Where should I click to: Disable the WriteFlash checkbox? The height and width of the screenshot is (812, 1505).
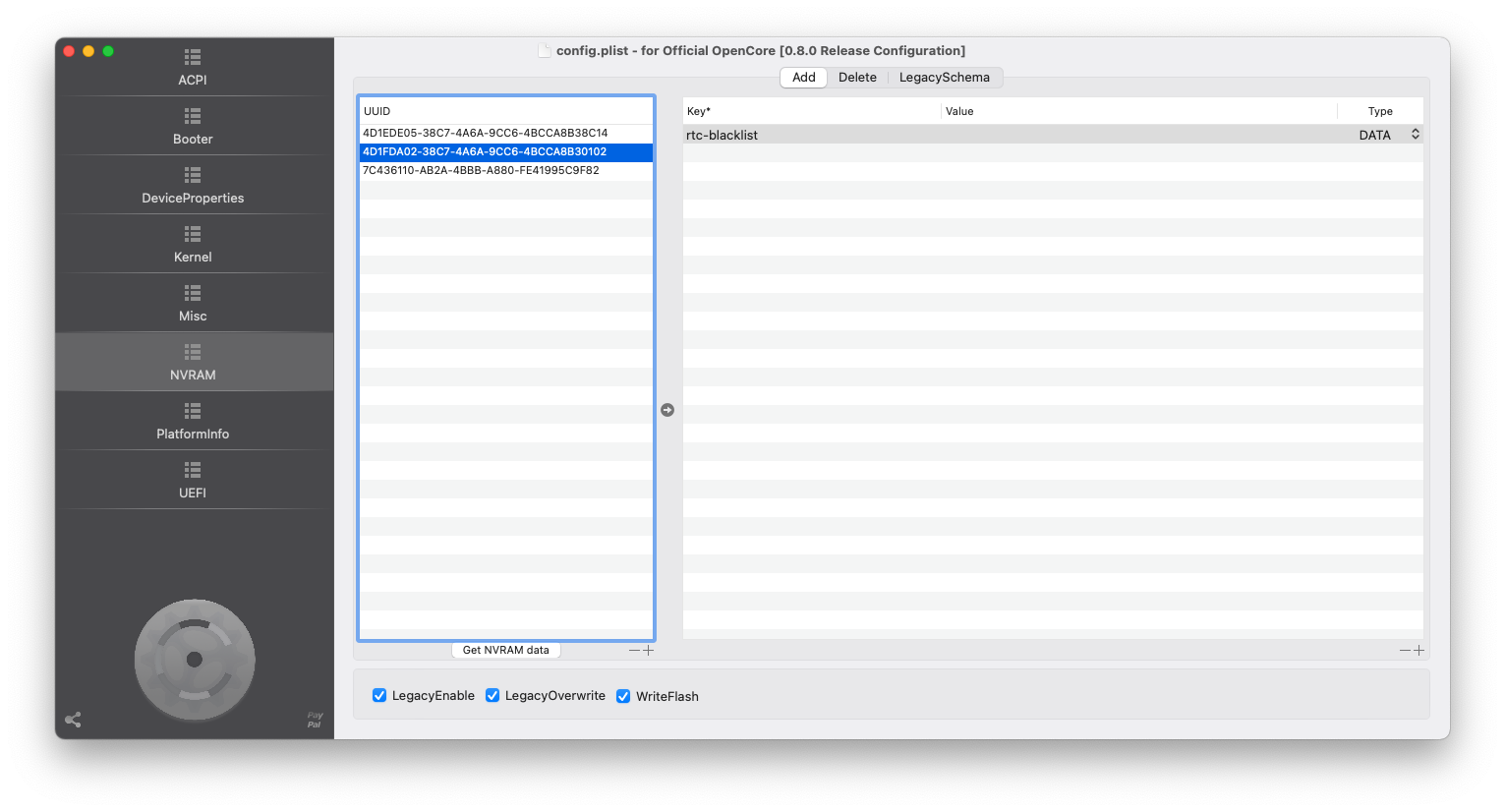coord(623,696)
